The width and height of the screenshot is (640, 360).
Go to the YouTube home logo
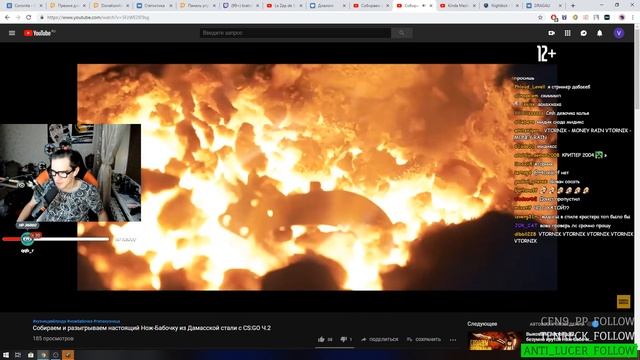pos(39,33)
